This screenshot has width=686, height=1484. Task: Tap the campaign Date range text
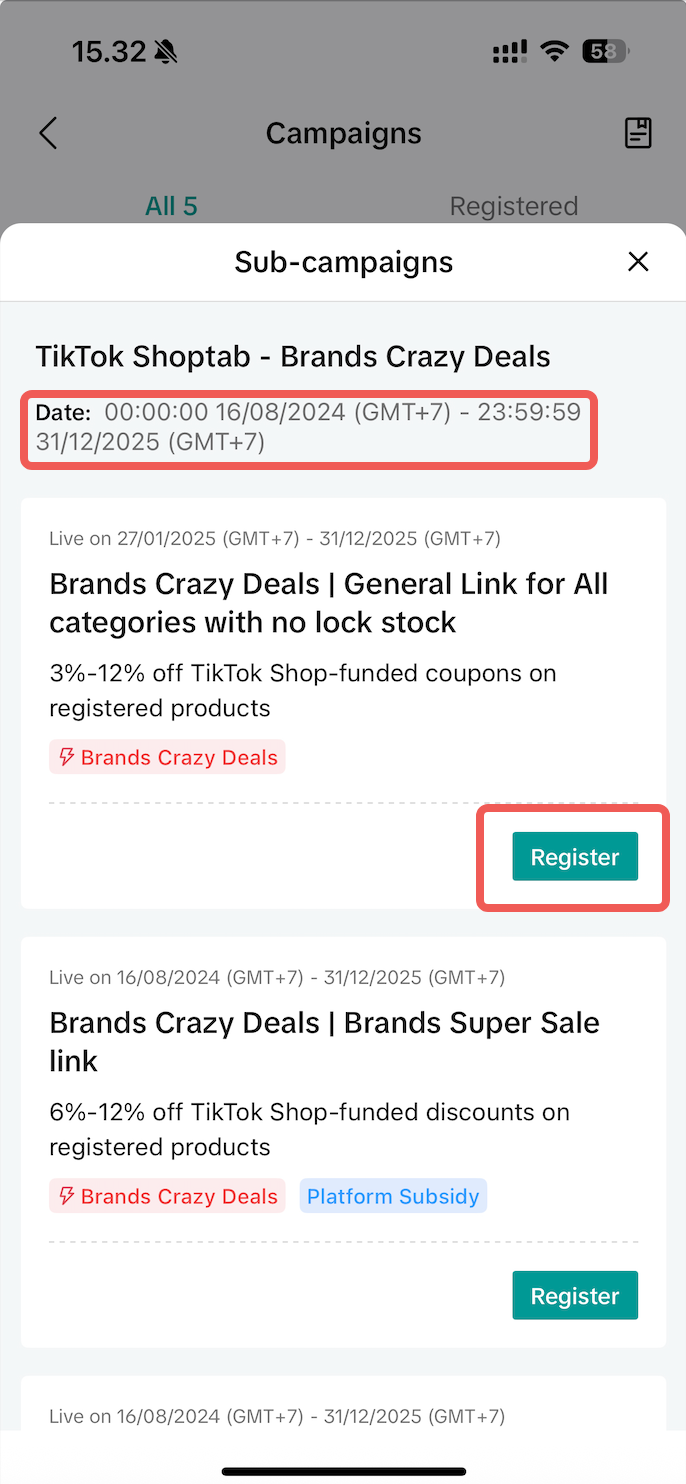tap(308, 427)
